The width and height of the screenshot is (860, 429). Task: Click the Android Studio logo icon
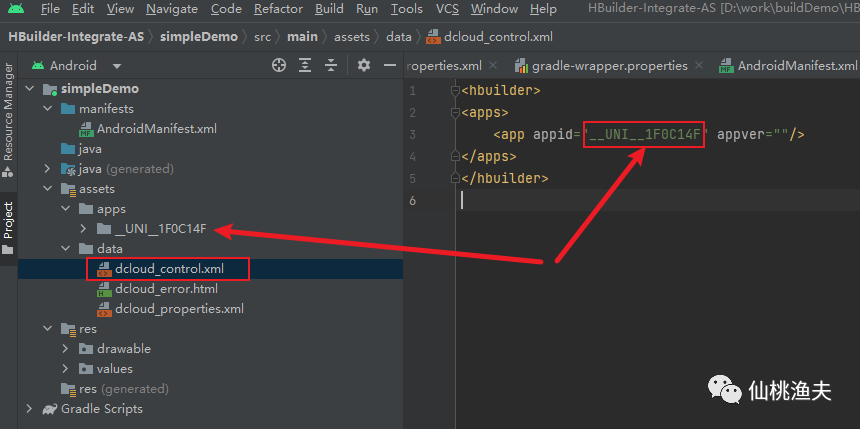(x=16, y=8)
